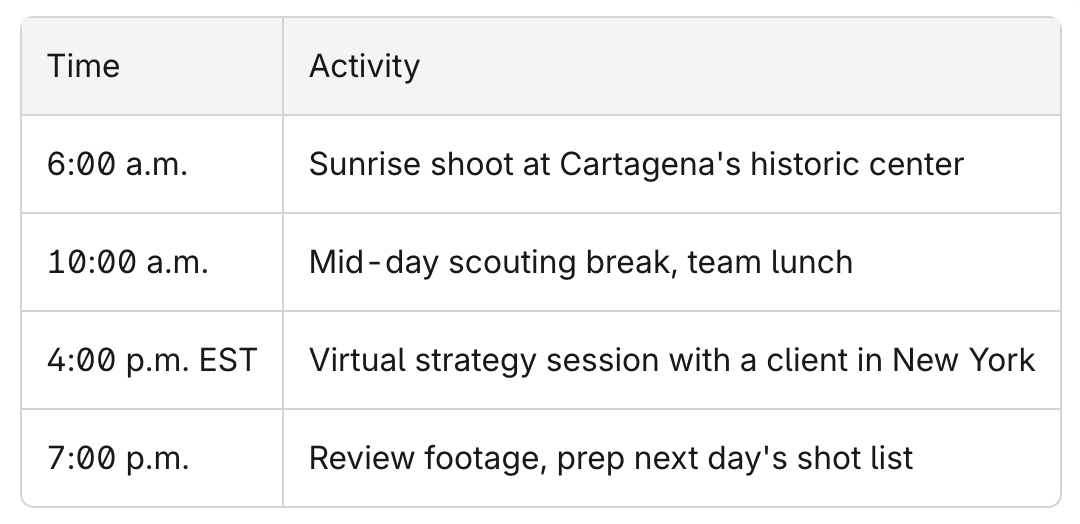Viewport: 1080px width, 524px height.
Task: Click the word Cartagena's in first row
Action: click(650, 165)
